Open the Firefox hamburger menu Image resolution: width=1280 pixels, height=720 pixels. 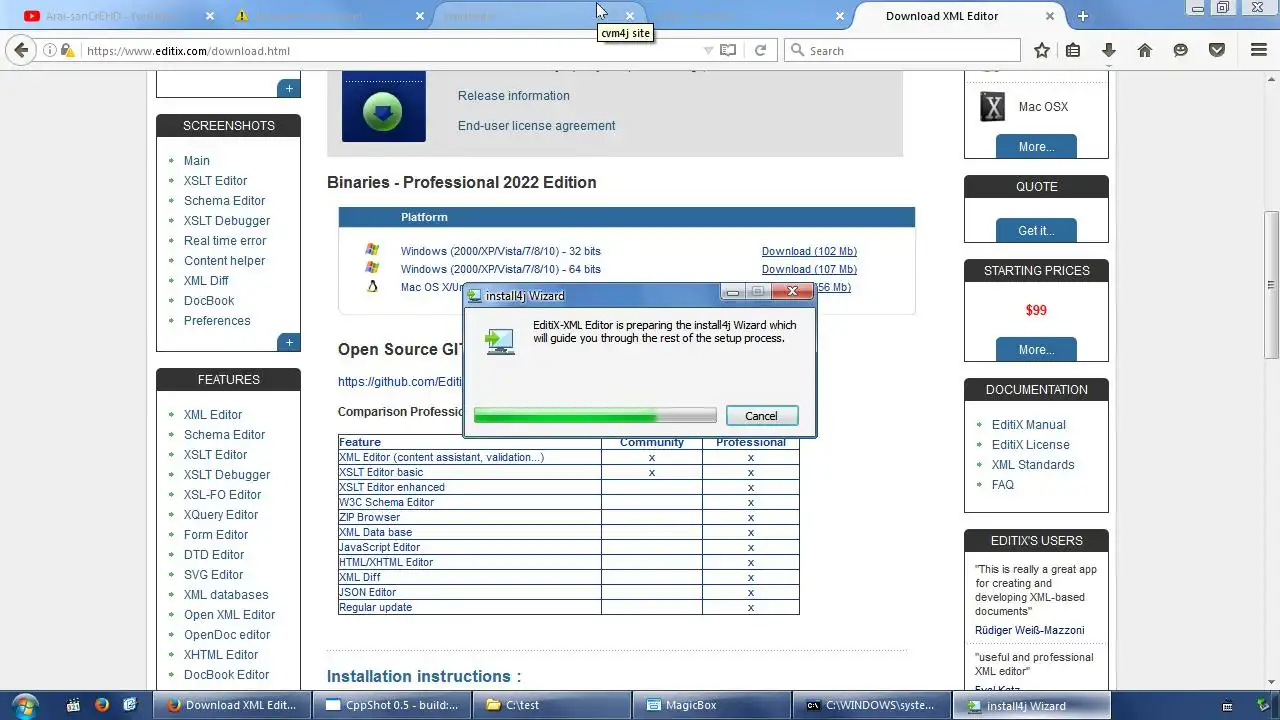coord(1259,50)
